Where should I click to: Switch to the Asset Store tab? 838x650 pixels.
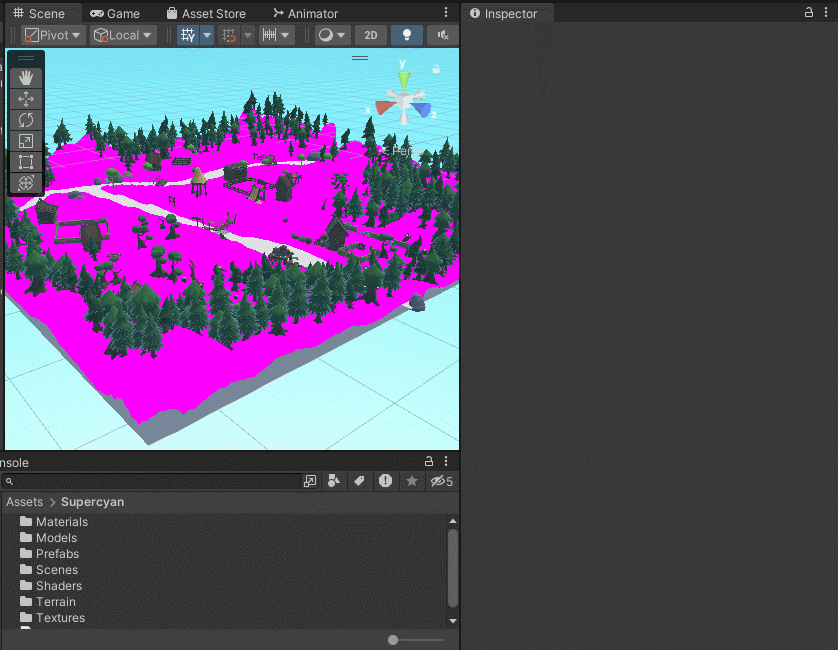pyautogui.click(x=206, y=13)
